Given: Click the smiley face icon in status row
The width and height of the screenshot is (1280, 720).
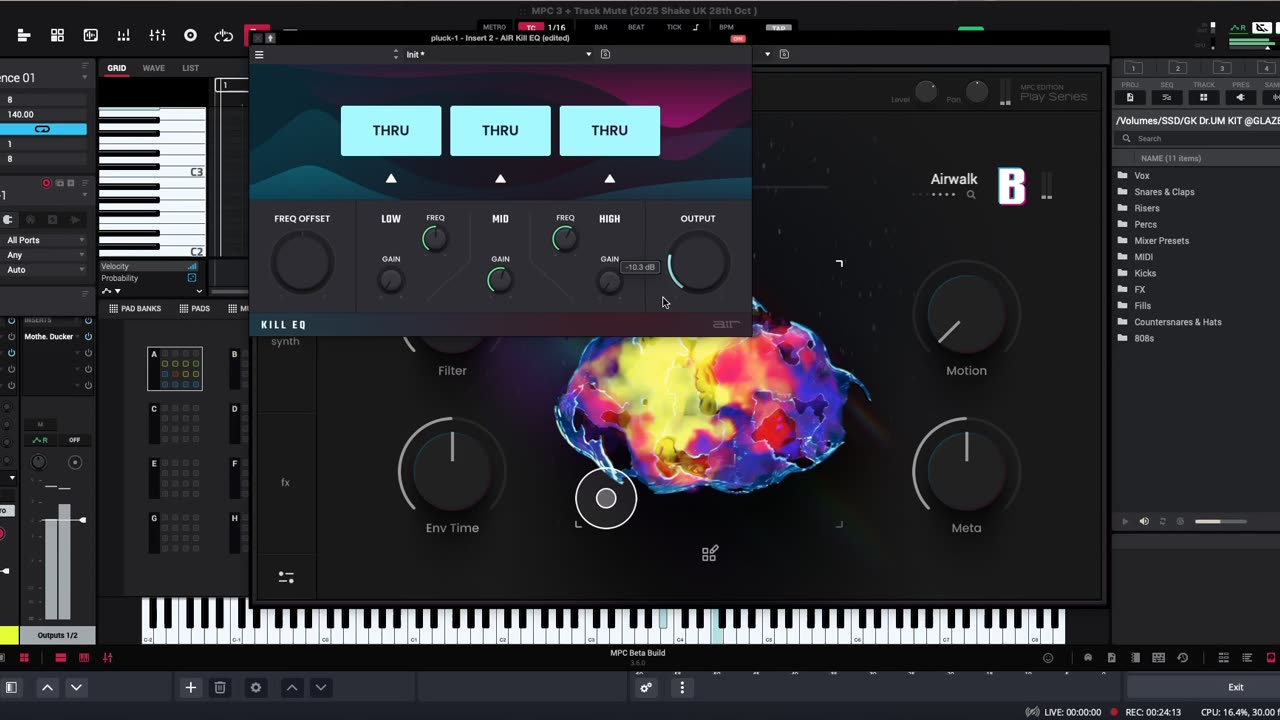Looking at the screenshot, I should [1048, 658].
